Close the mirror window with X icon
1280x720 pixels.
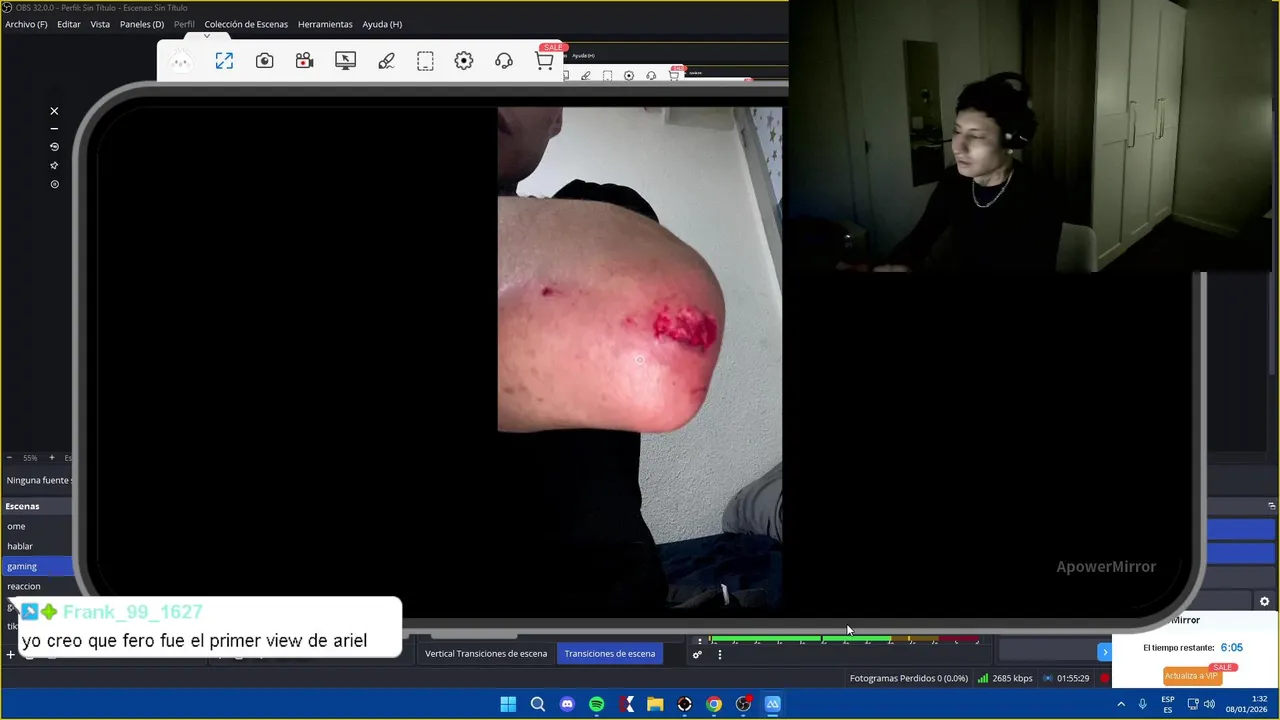tap(54, 111)
